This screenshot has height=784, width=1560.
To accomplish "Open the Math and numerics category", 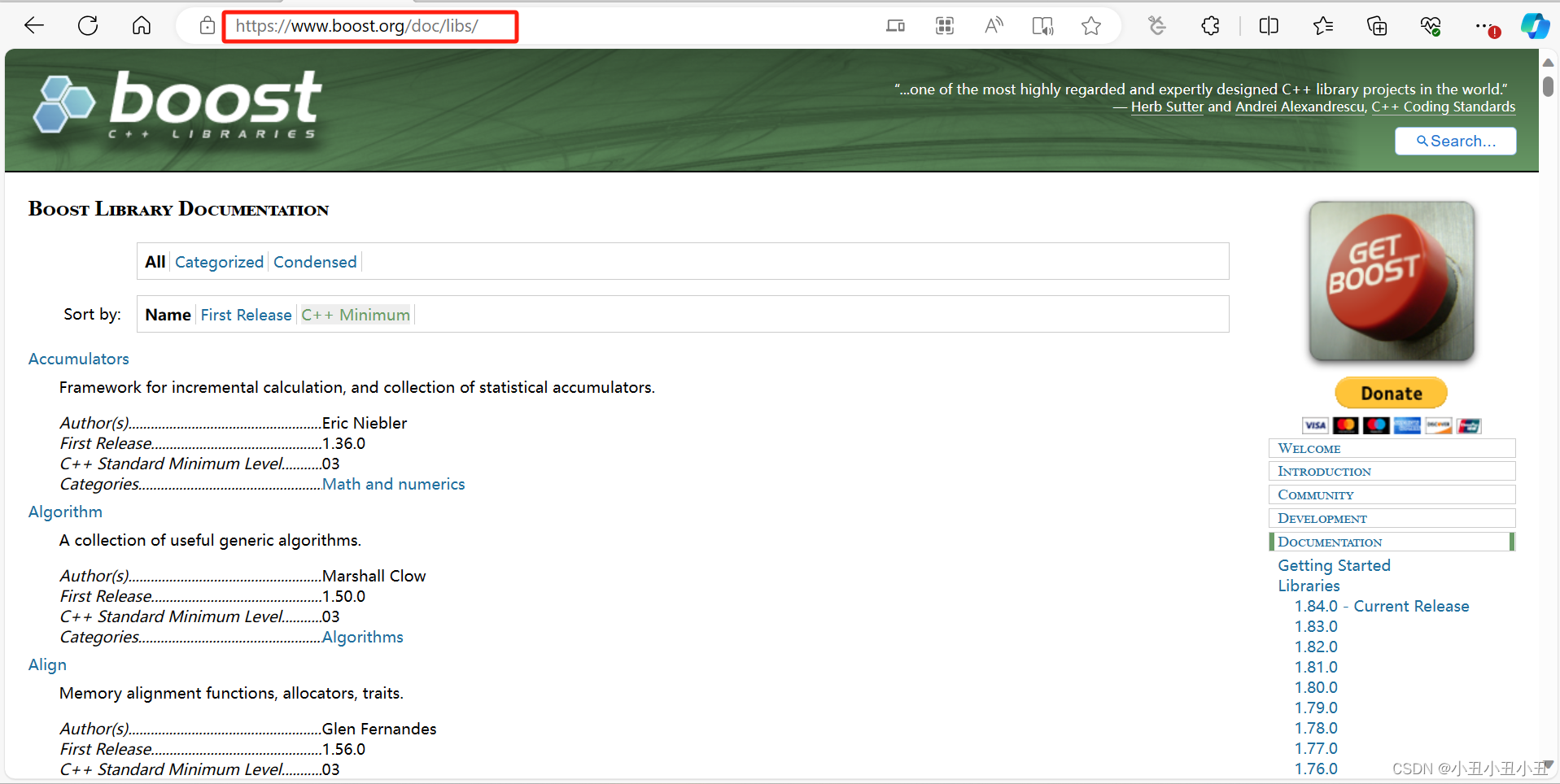I will [x=394, y=484].
